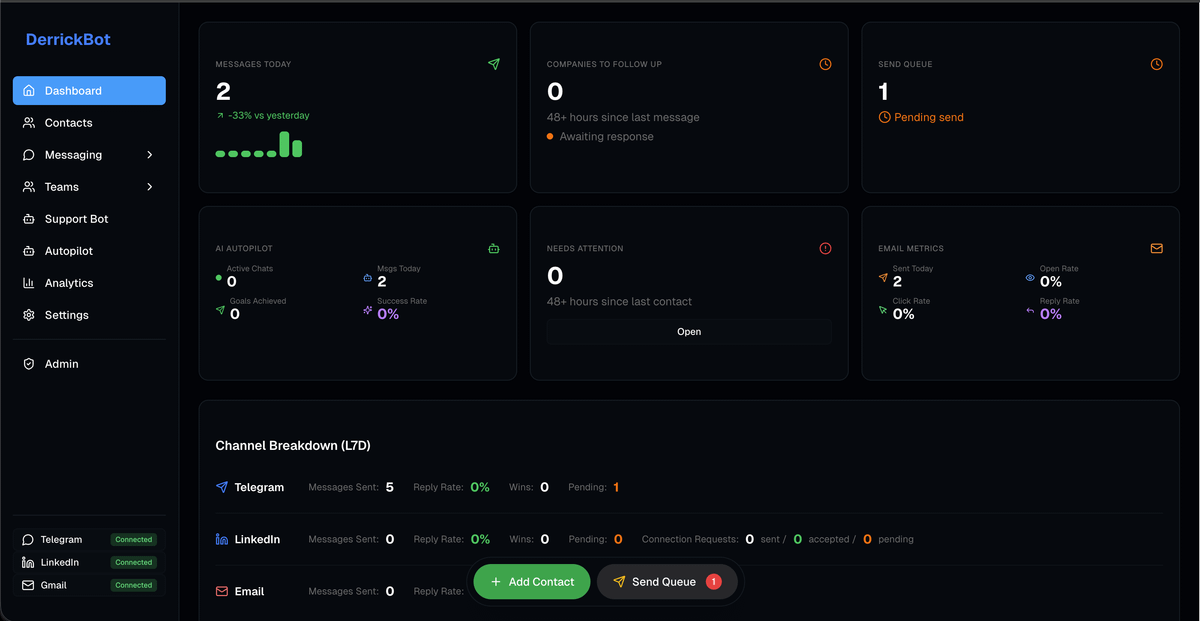The height and width of the screenshot is (621, 1200).
Task: Click the red badge on Send Queue button
Action: [713, 582]
